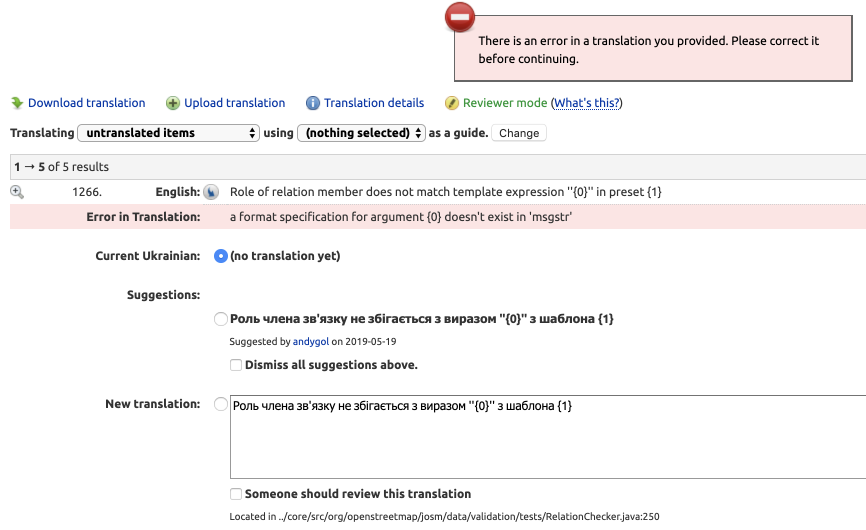Select the New translation radio button
The height and width of the screenshot is (530, 866).
click(x=221, y=404)
